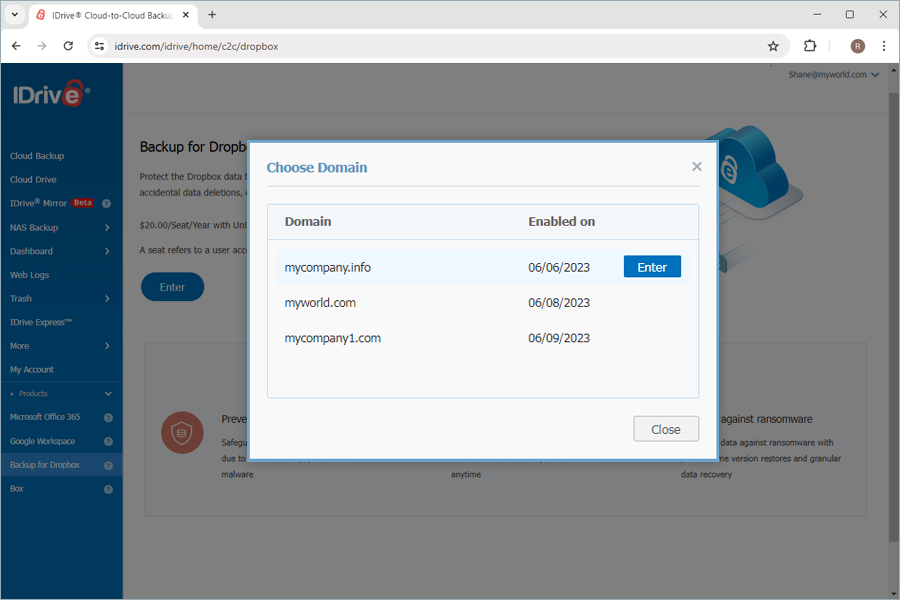
Task: Expand NAS Backup chevron arrow
Action: (x=107, y=227)
